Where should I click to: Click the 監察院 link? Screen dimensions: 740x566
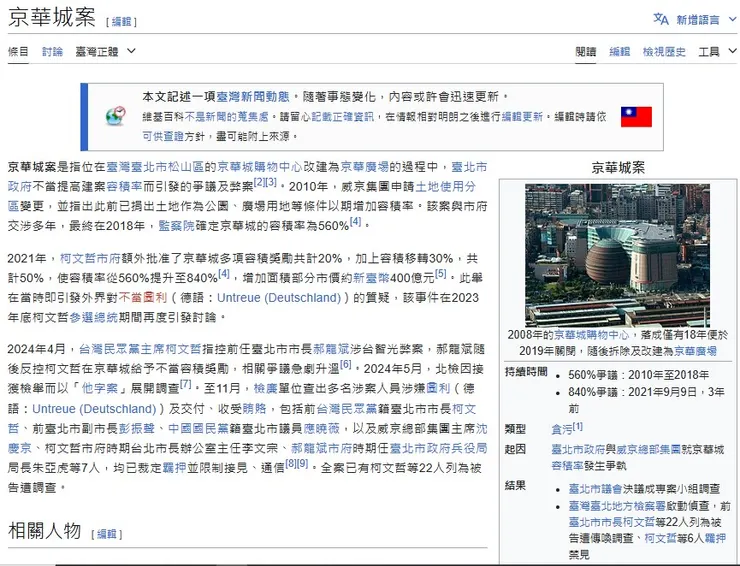click(x=176, y=226)
